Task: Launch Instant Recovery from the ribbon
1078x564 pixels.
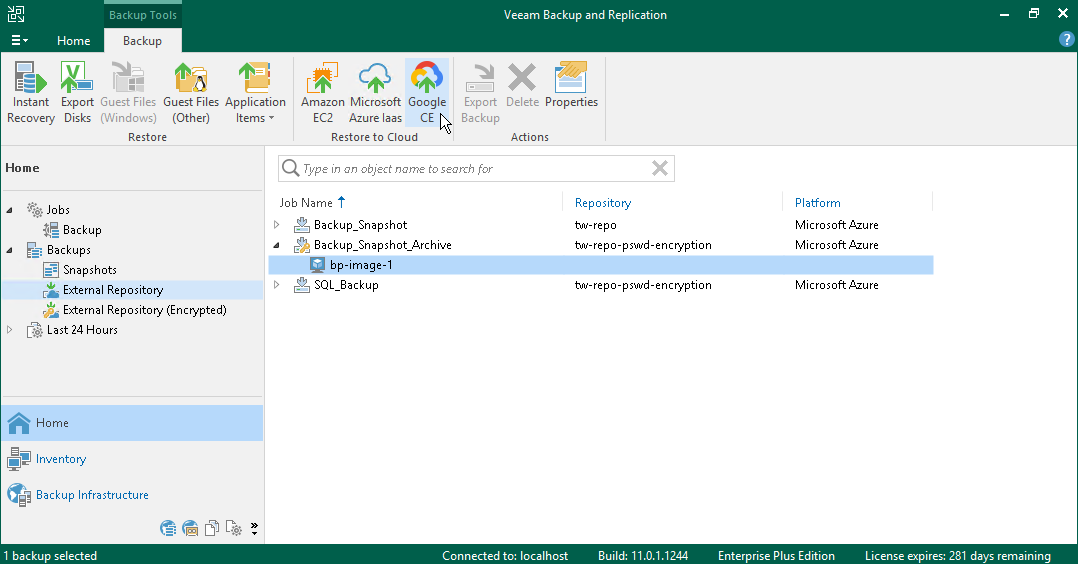Action: click(x=30, y=93)
